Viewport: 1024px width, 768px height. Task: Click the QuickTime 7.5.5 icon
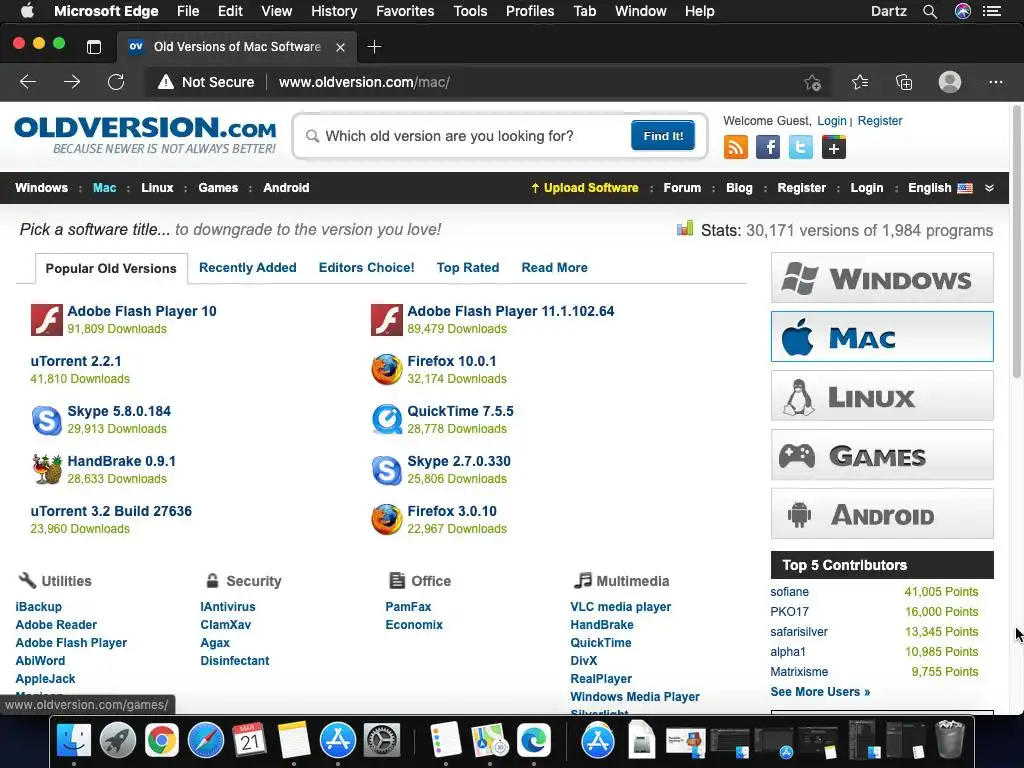[x=387, y=420]
